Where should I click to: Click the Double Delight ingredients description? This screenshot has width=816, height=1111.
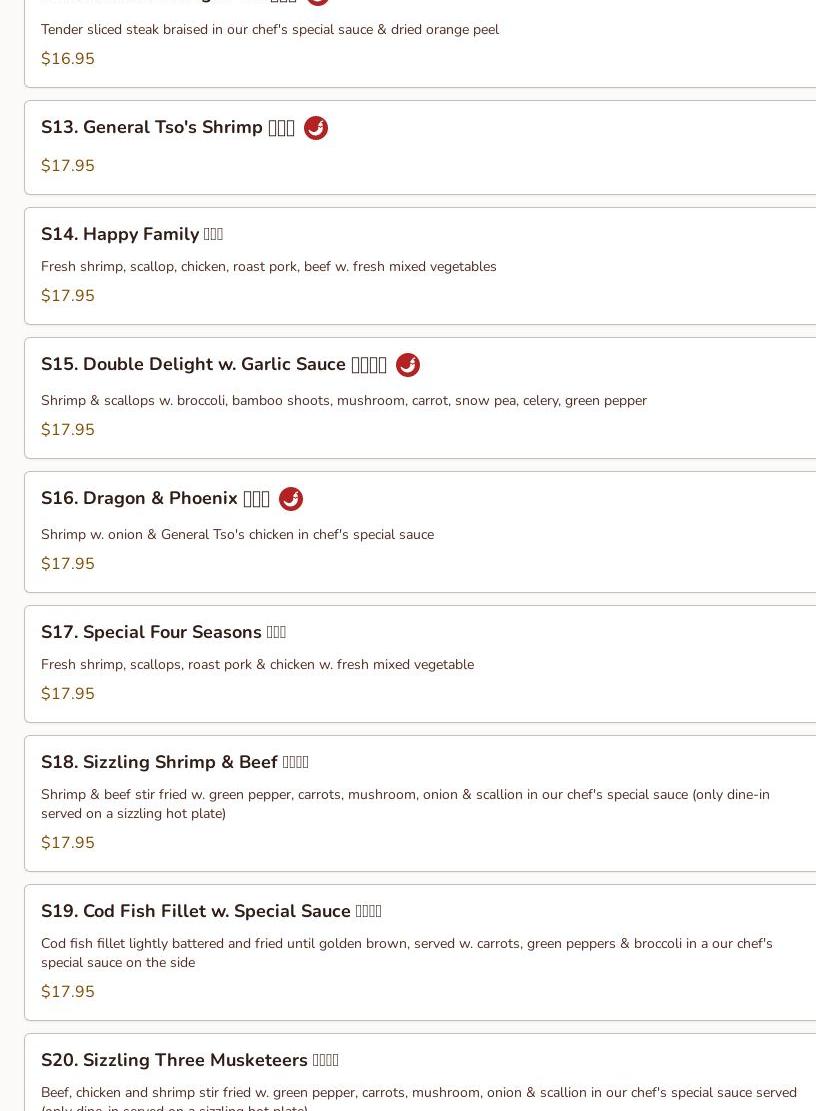pyautogui.click(x=344, y=400)
